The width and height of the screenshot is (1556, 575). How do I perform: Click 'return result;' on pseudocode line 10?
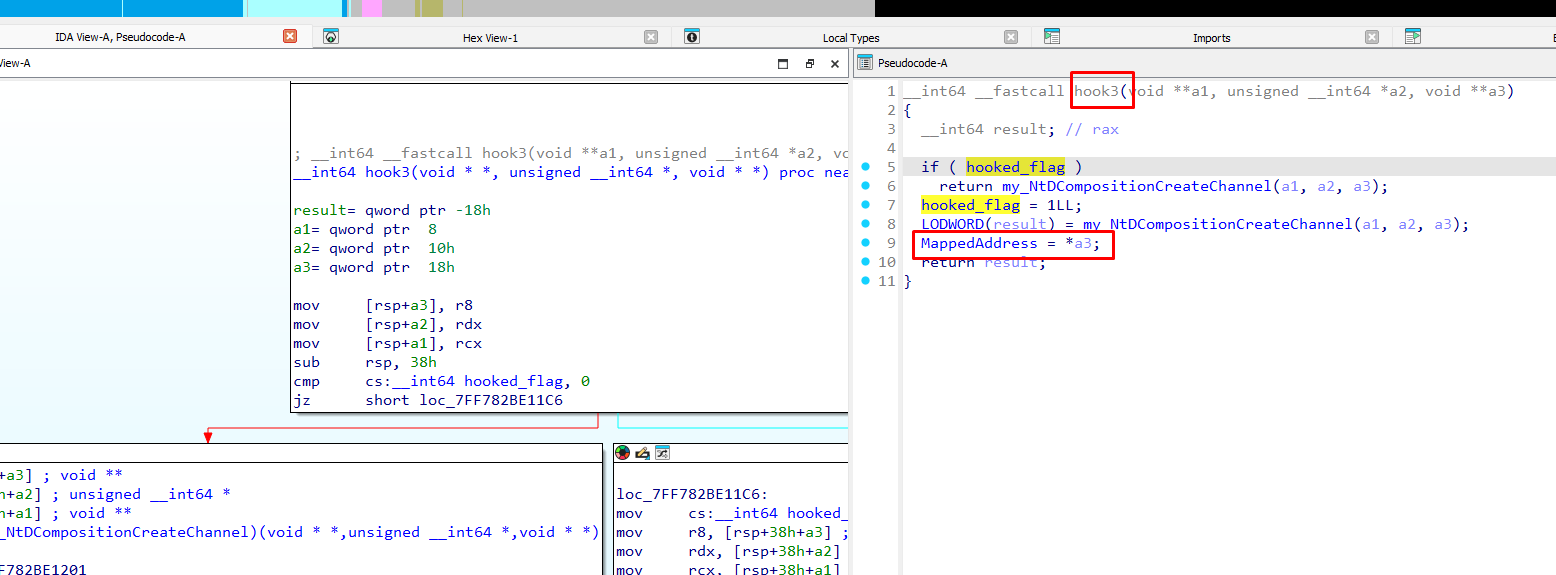(x=984, y=262)
